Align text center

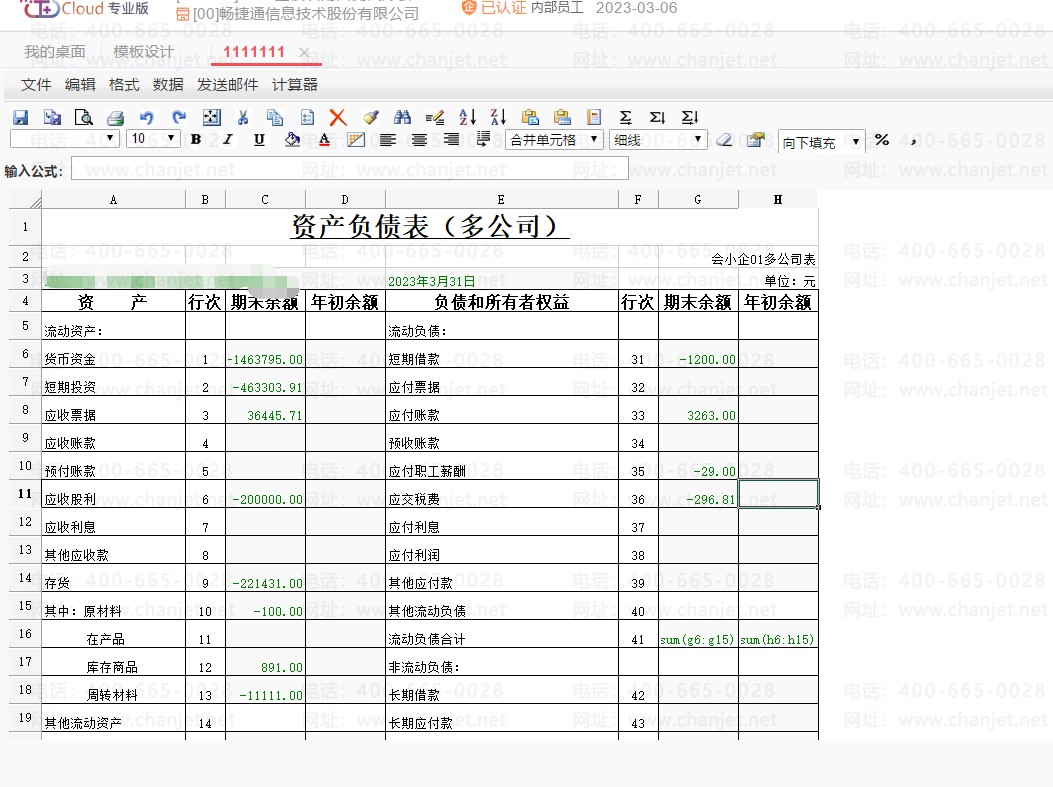click(419, 140)
